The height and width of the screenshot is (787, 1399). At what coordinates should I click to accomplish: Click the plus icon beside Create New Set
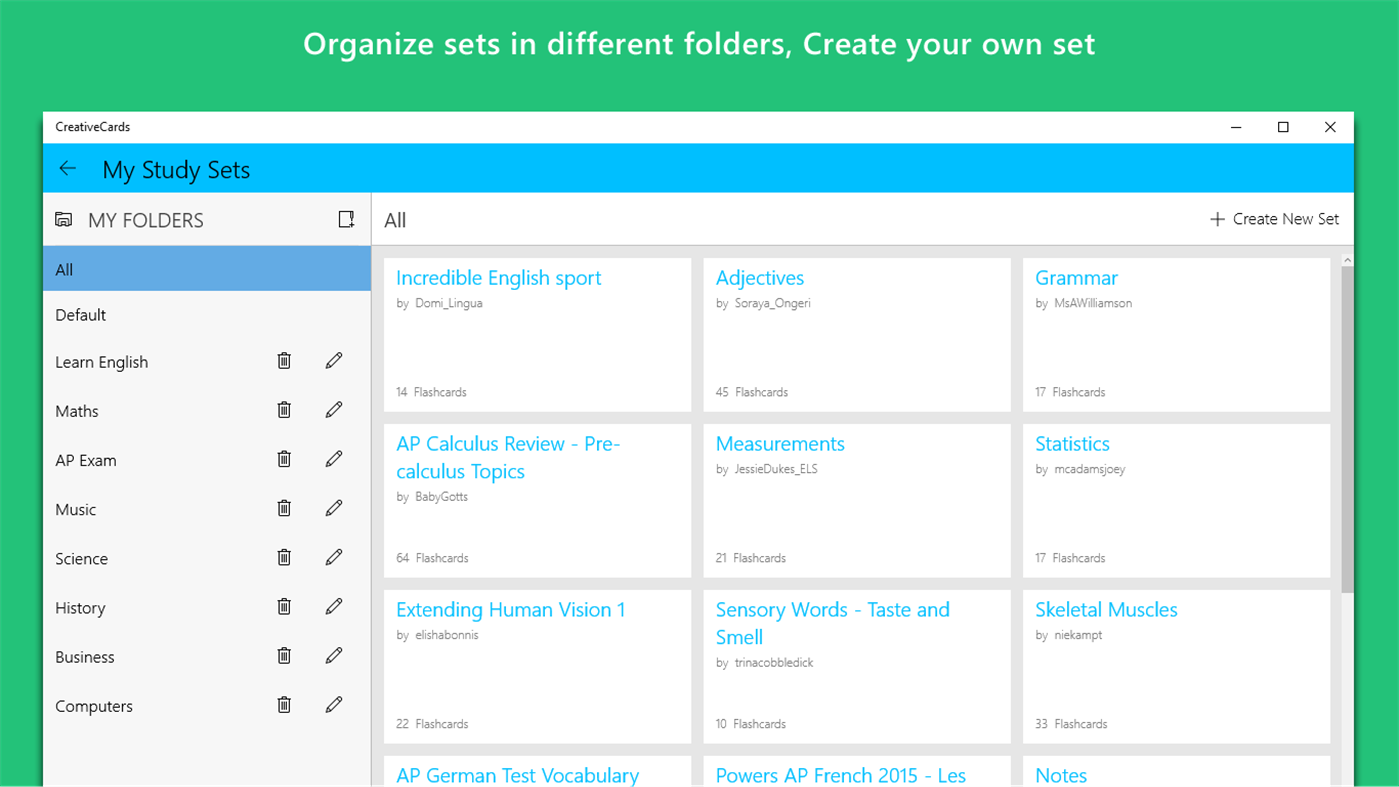1217,218
